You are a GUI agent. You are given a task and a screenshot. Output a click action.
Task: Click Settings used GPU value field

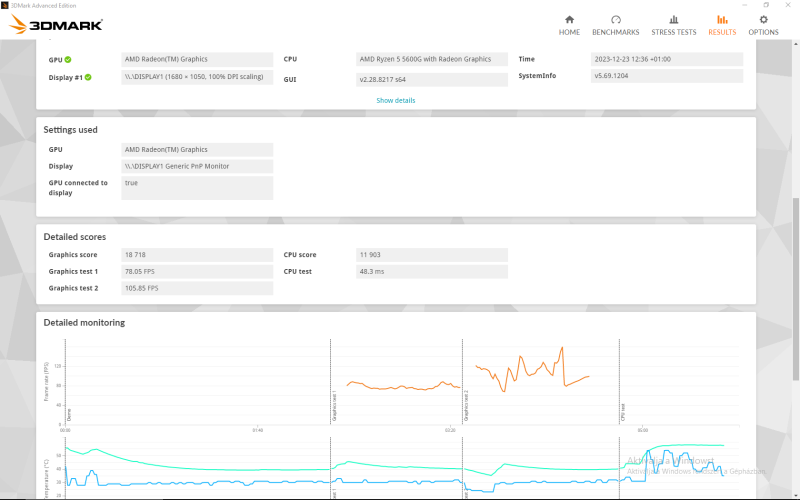(x=197, y=149)
